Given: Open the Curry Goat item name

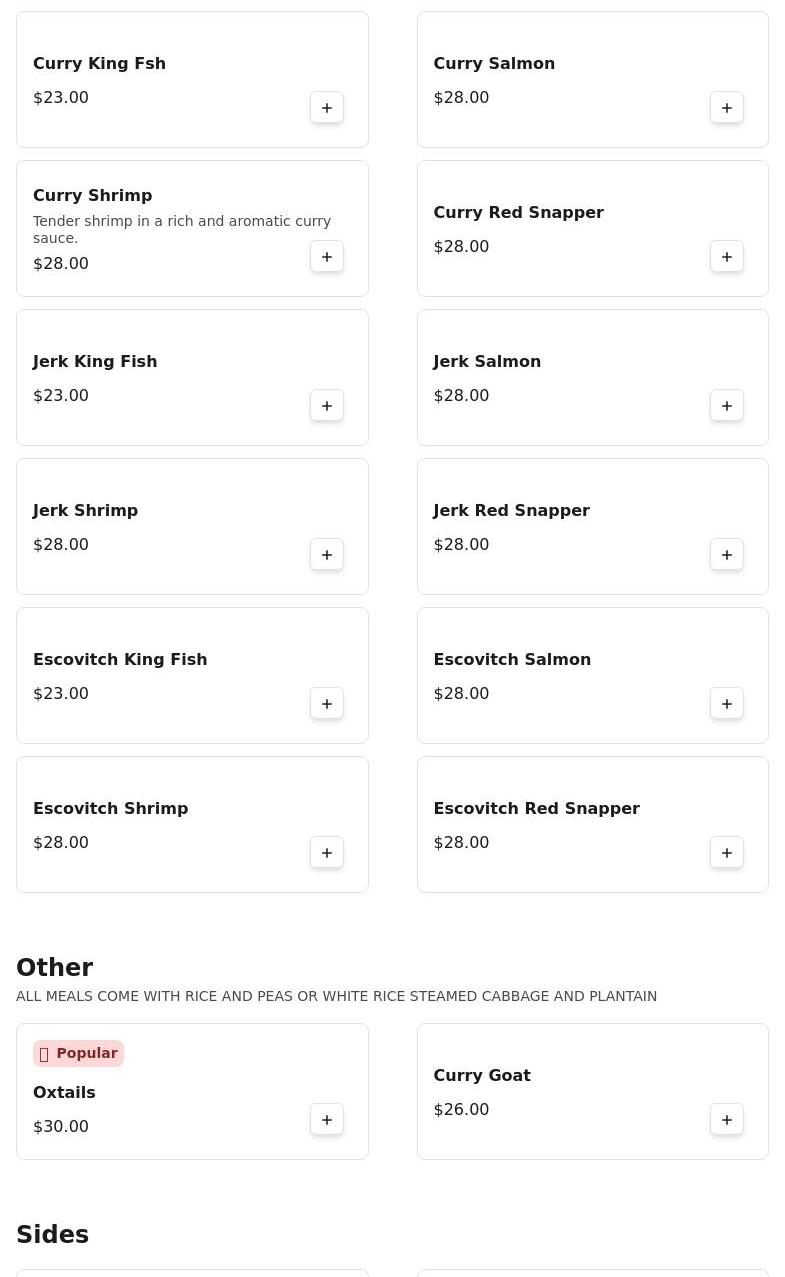Looking at the screenshot, I should click(481, 1075).
